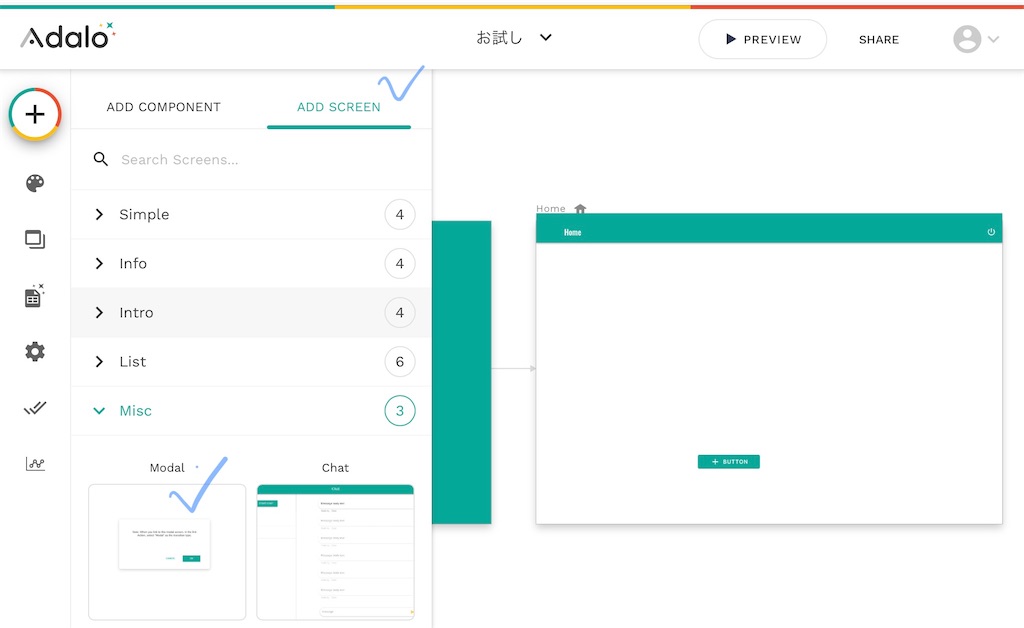The image size is (1024, 628).
Task: Click the Info count badge 4
Action: coord(400,263)
